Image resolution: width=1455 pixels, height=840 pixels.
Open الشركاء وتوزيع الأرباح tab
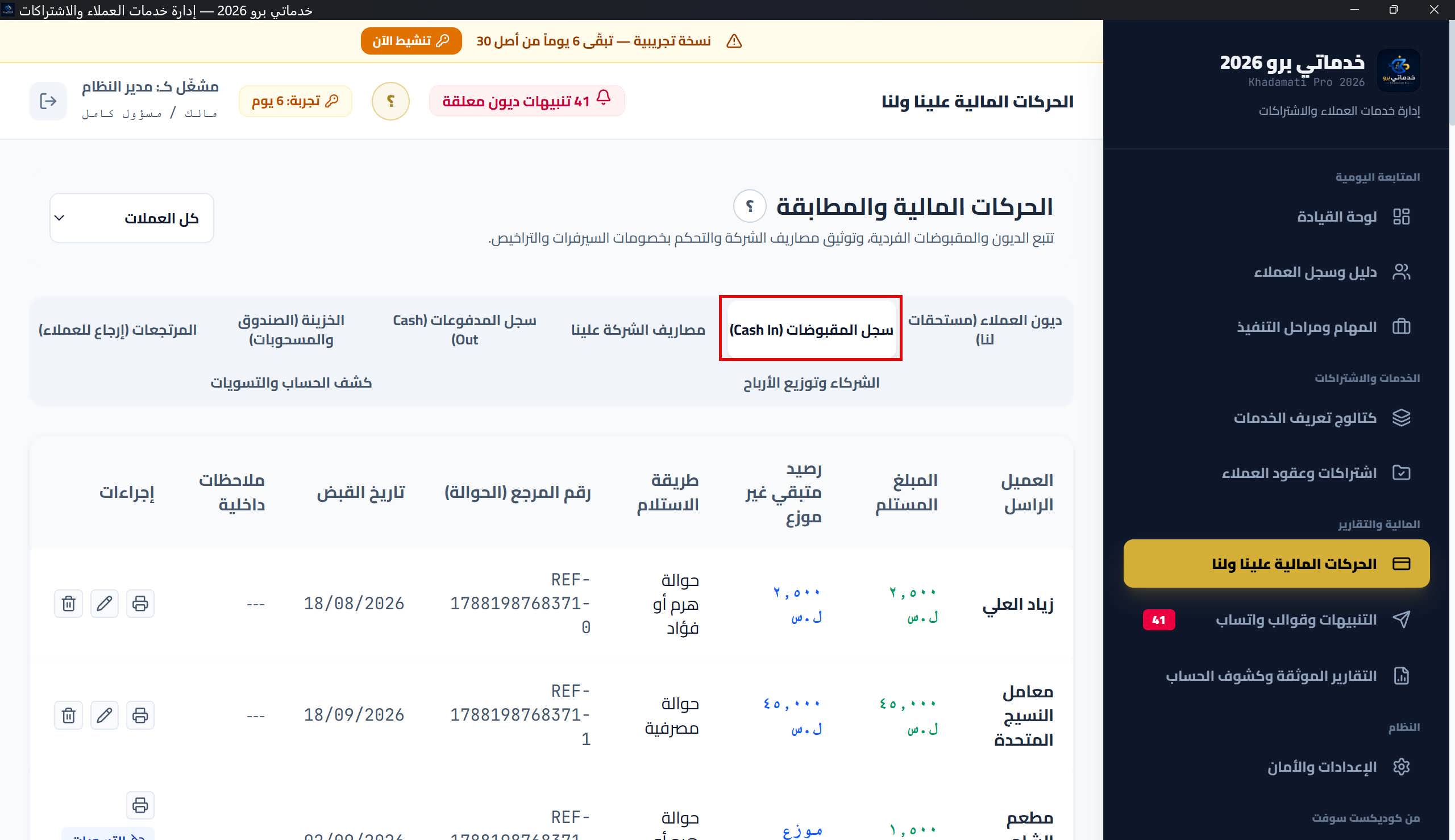pyautogui.click(x=811, y=382)
